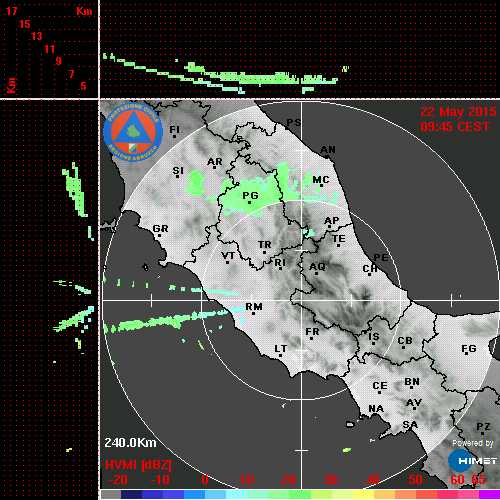Click the HVMI [dBZ] legend title
The height and width of the screenshot is (500, 500).
138,465
